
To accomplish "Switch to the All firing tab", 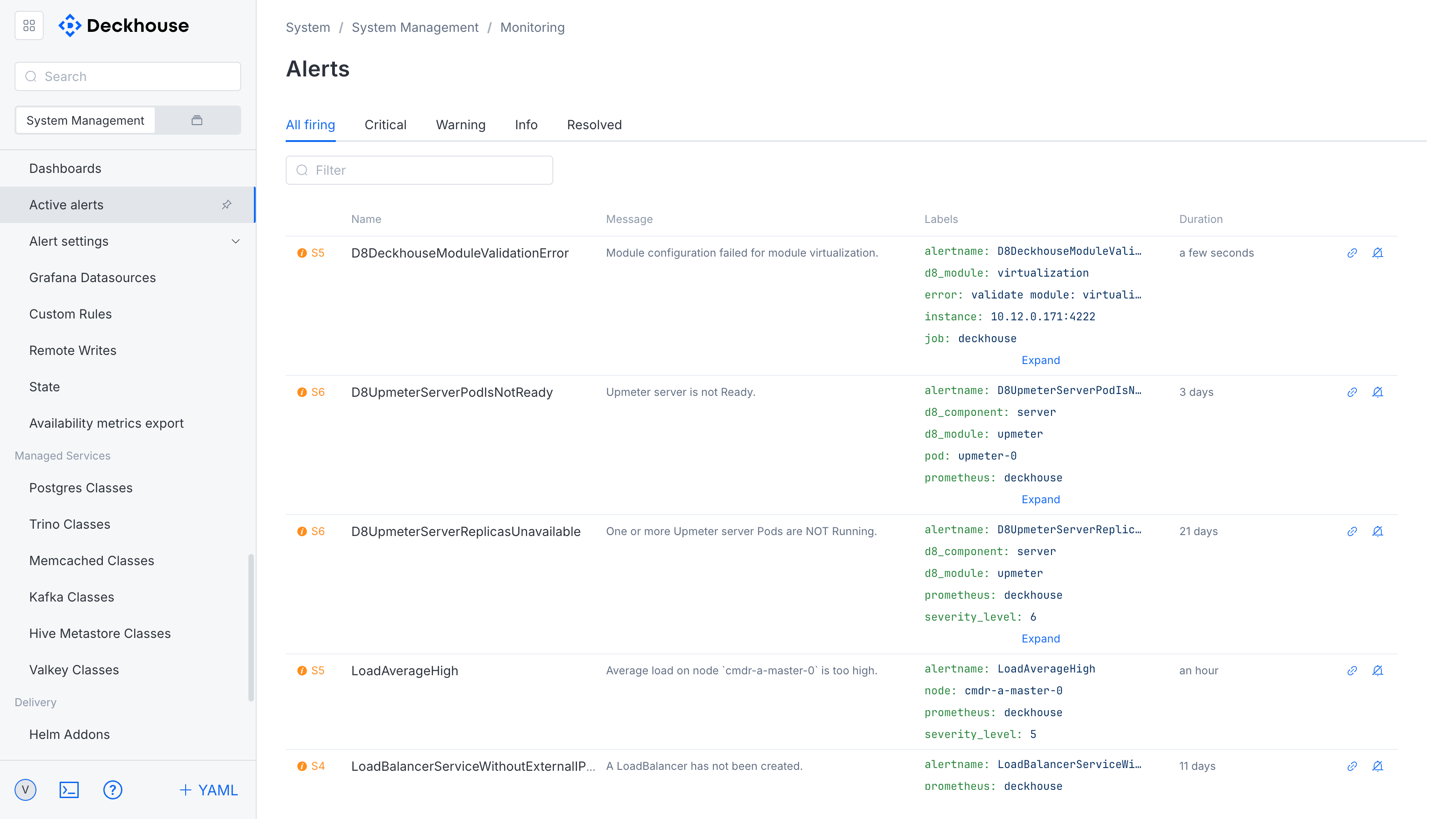I will point(310,125).
